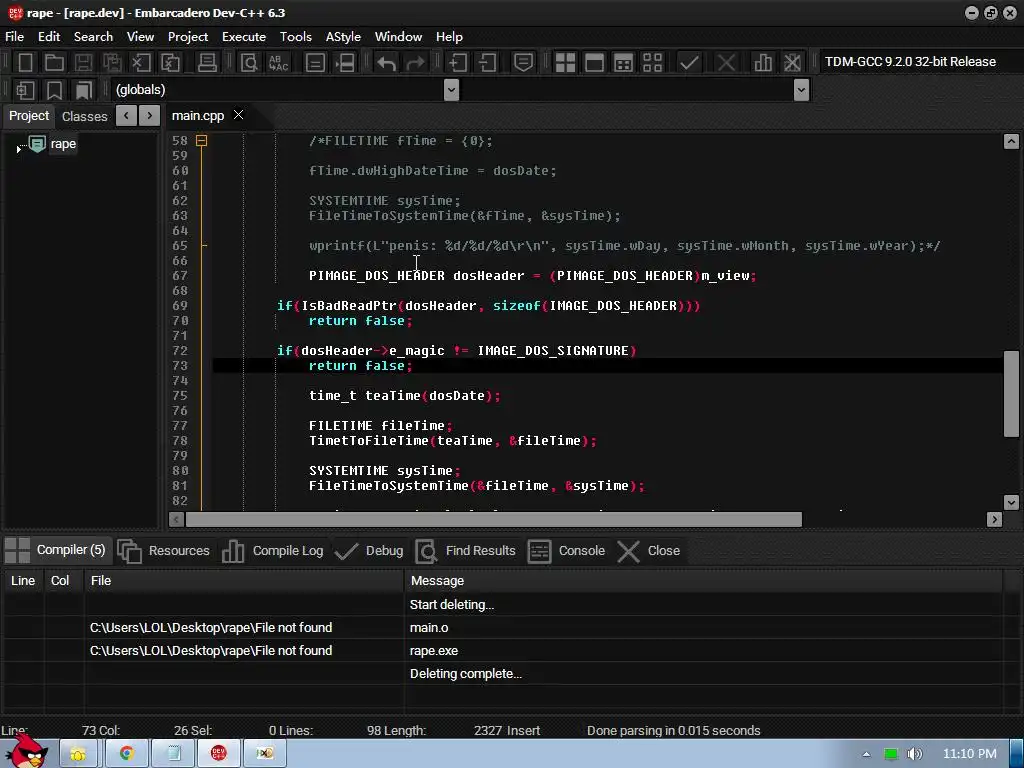Click the Profile Analysis bar-chart icon
Image resolution: width=1024 pixels, height=768 pixels.
tap(763, 63)
